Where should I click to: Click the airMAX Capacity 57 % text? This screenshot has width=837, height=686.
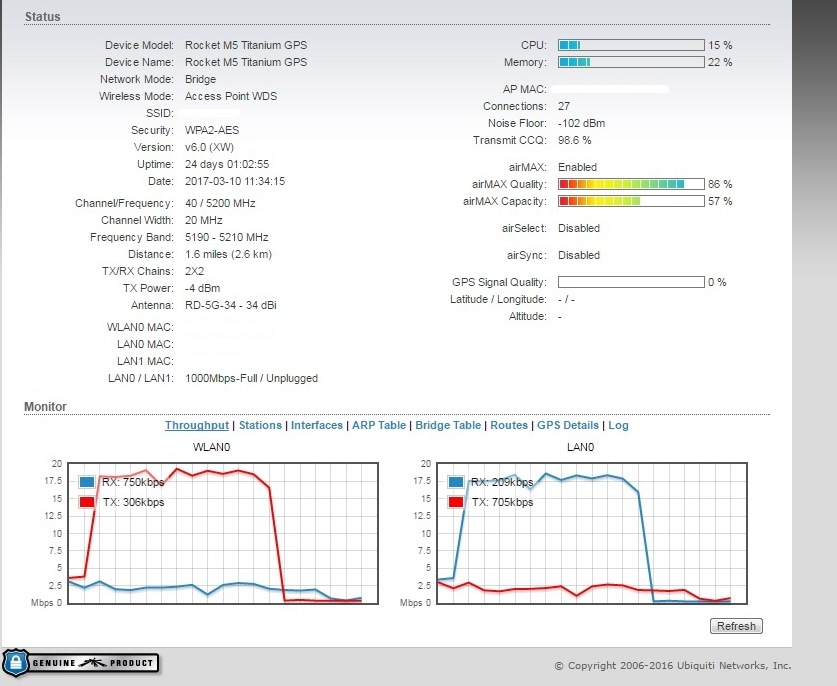click(x=720, y=201)
